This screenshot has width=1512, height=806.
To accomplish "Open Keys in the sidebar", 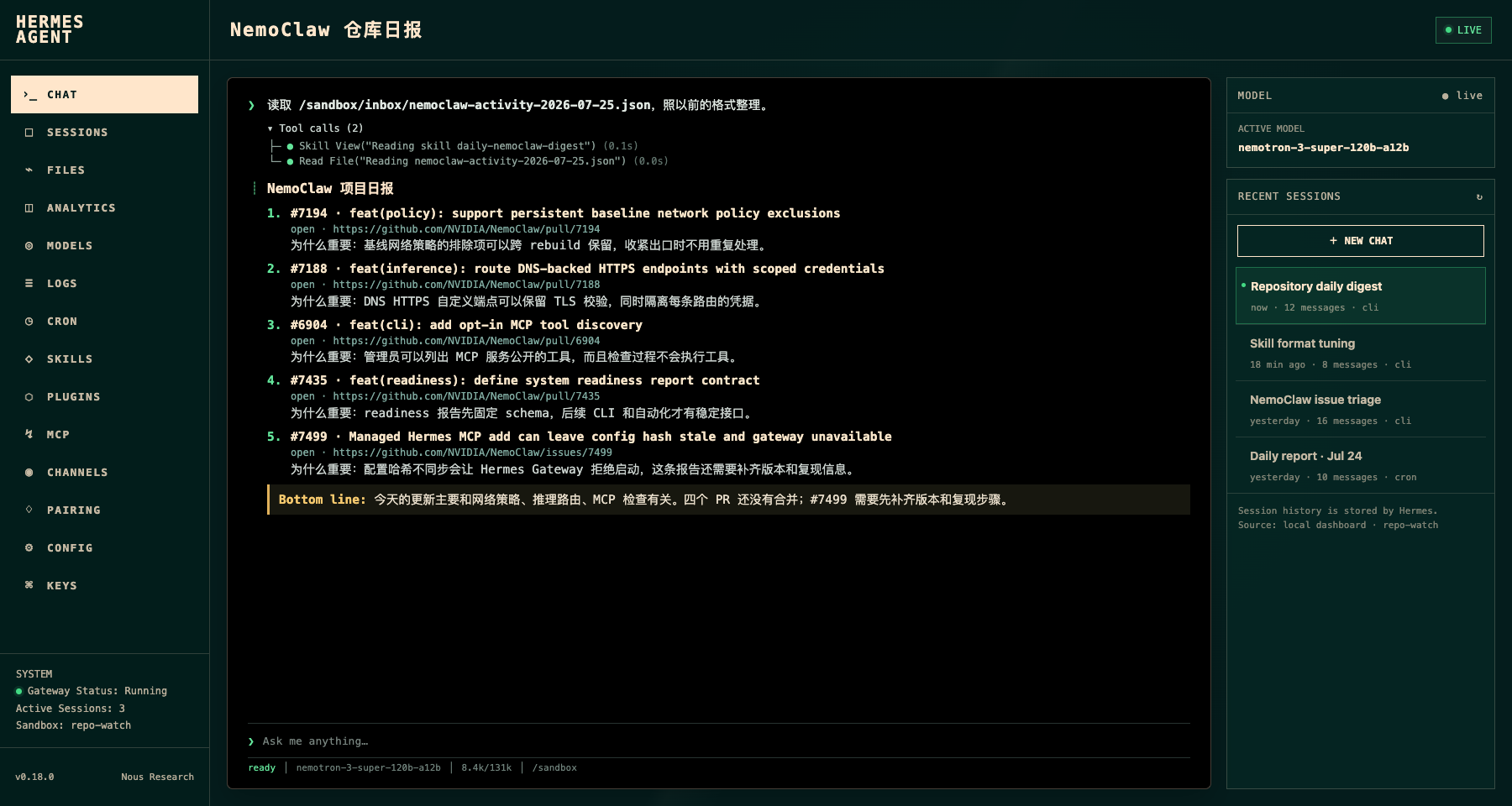I will (104, 586).
